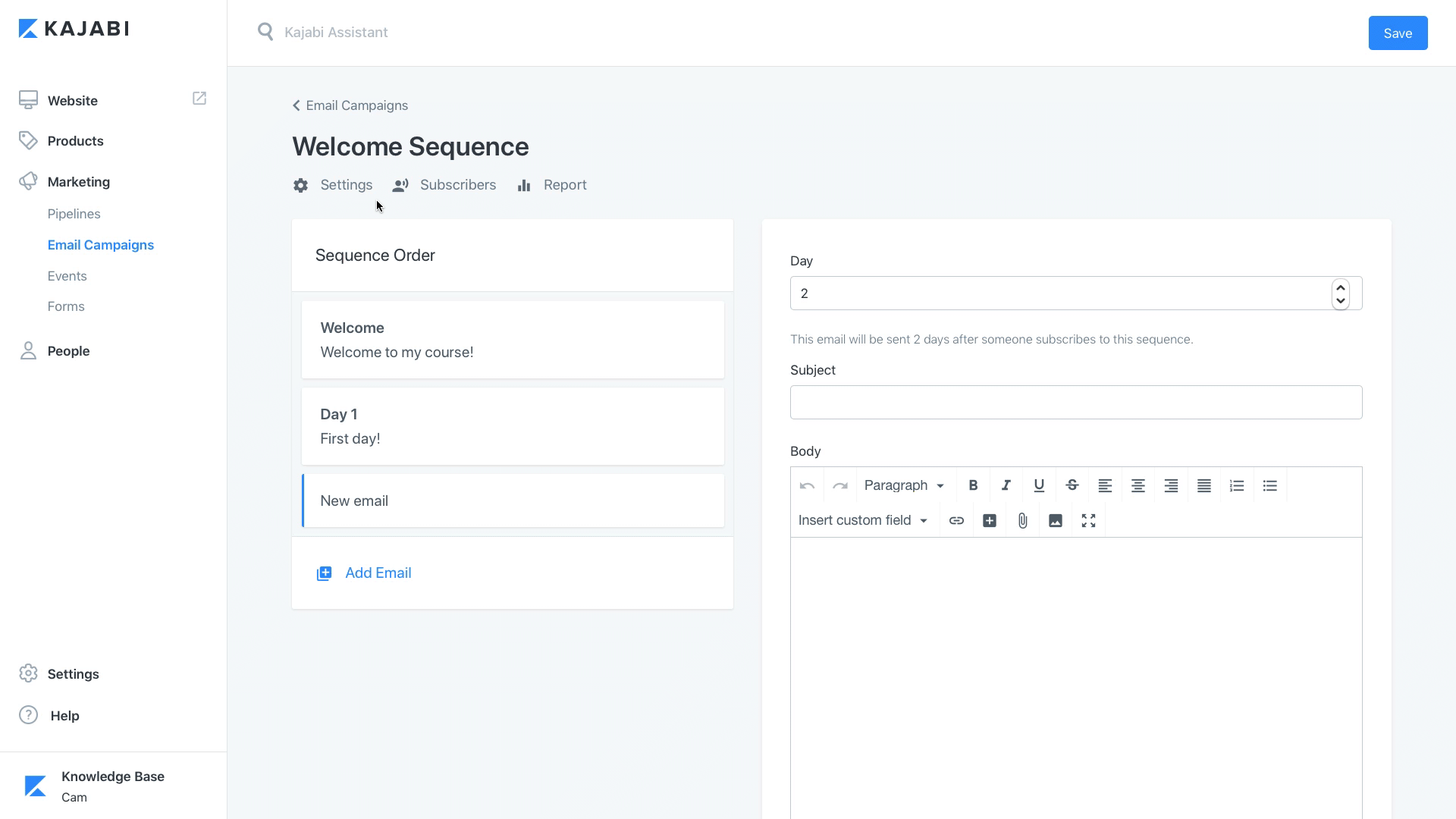The width and height of the screenshot is (1456, 819).
Task: Add Email to the sequence
Action: coord(364,573)
